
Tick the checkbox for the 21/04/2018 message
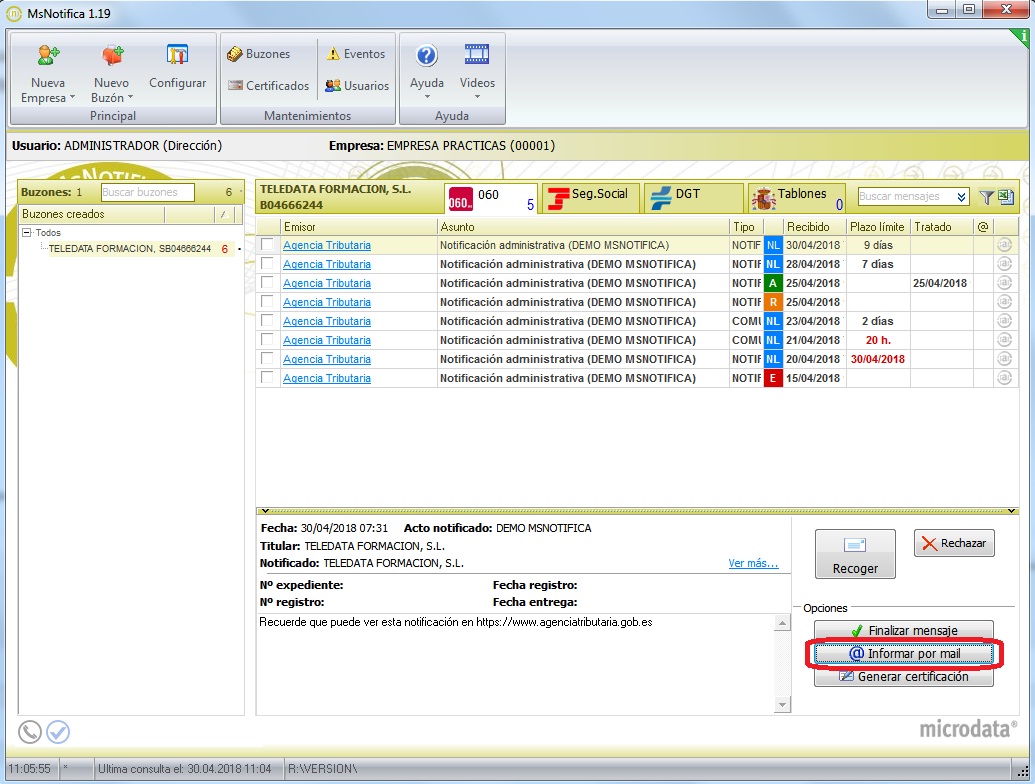pos(267,339)
